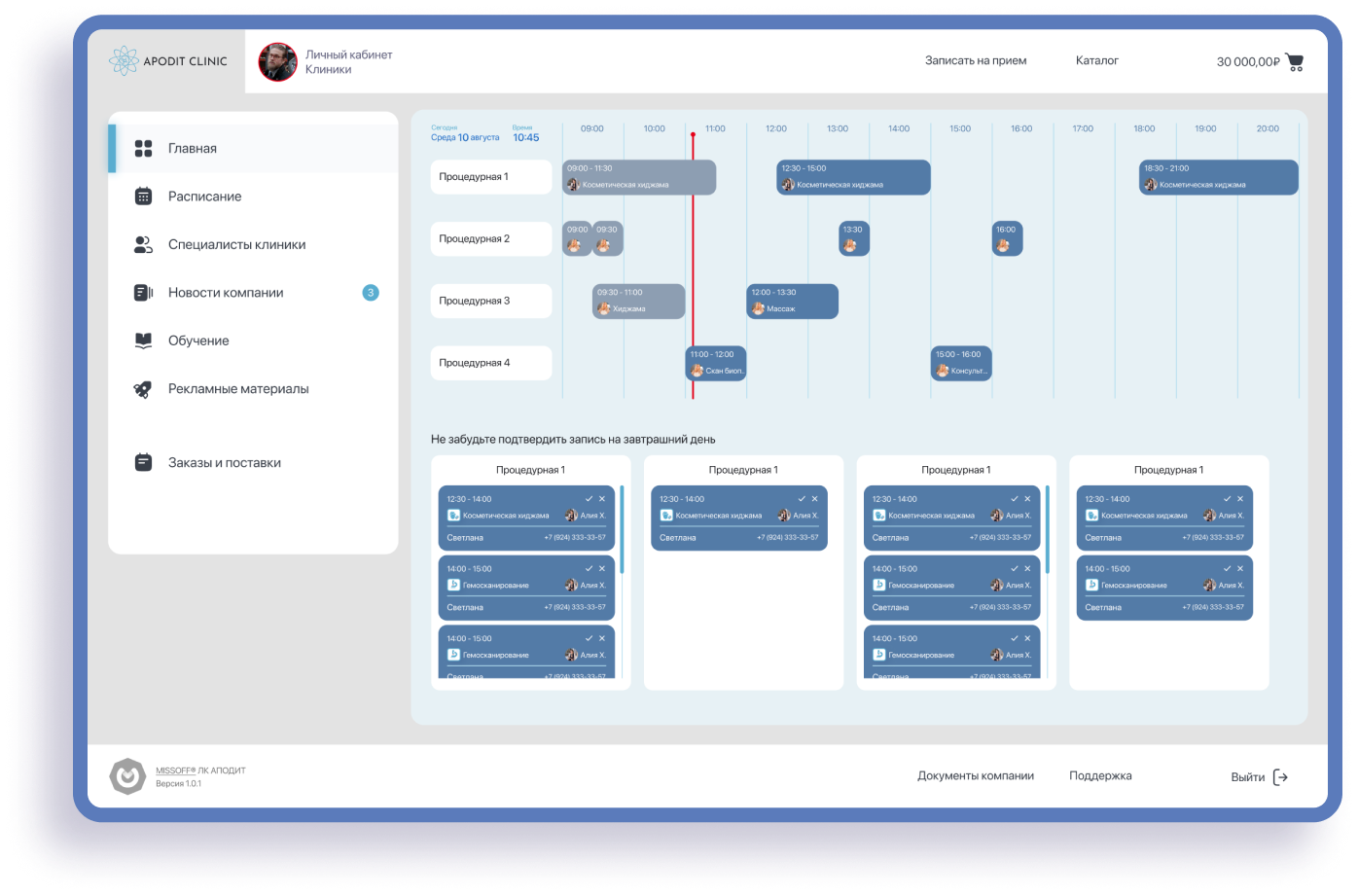Click the MISSOFF ЛК АПОДИТ footer link
The image size is (1358, 896).
point(200,771)
